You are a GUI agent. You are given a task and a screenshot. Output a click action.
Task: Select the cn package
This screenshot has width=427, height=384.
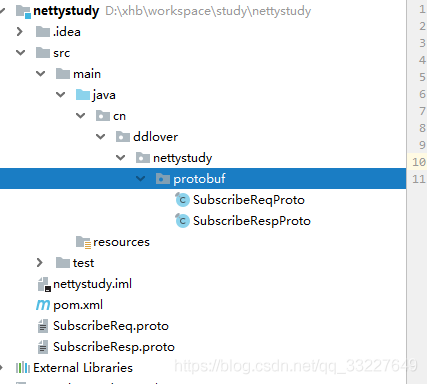(x=119, y=116)
